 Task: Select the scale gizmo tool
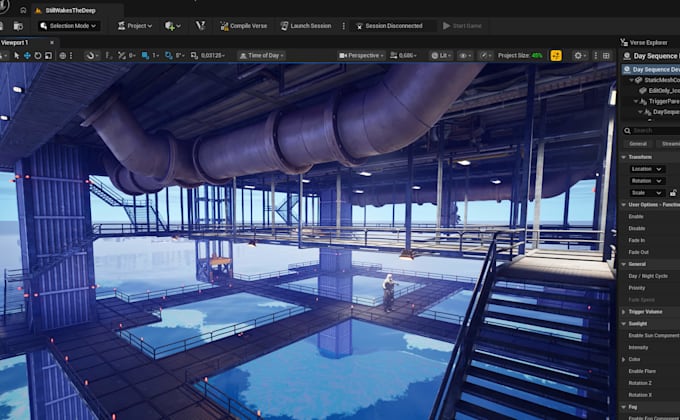coord(49,56)
